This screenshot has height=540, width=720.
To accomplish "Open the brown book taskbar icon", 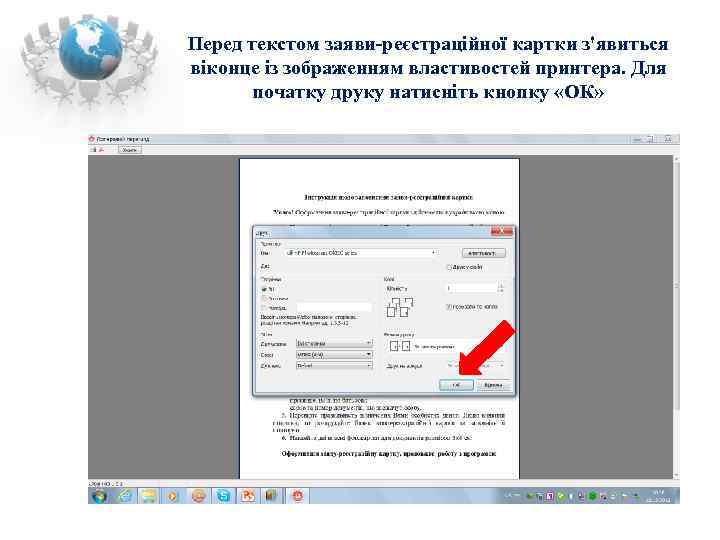I will tap(271, 496).
